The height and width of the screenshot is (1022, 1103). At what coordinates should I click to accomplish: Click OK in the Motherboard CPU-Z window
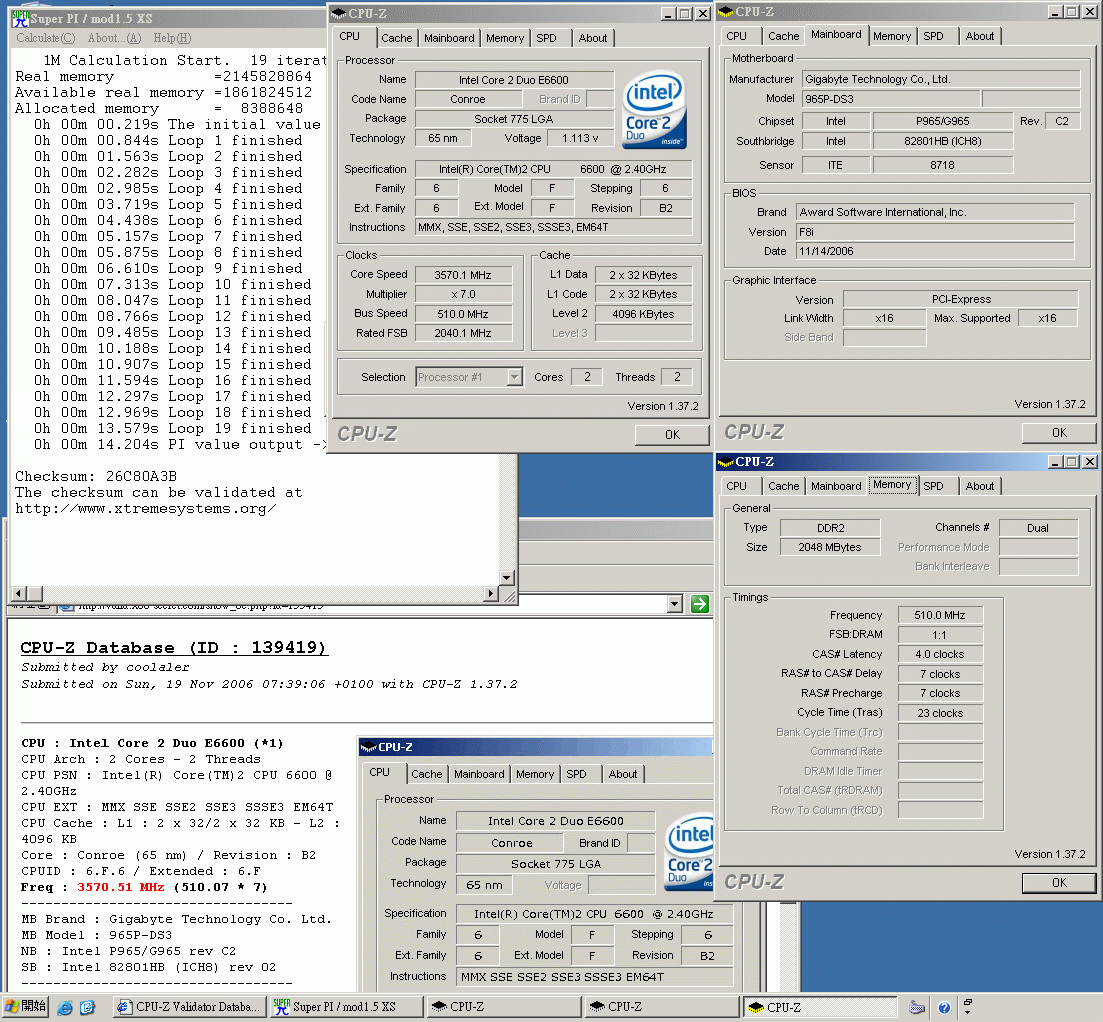[1059, 433]
